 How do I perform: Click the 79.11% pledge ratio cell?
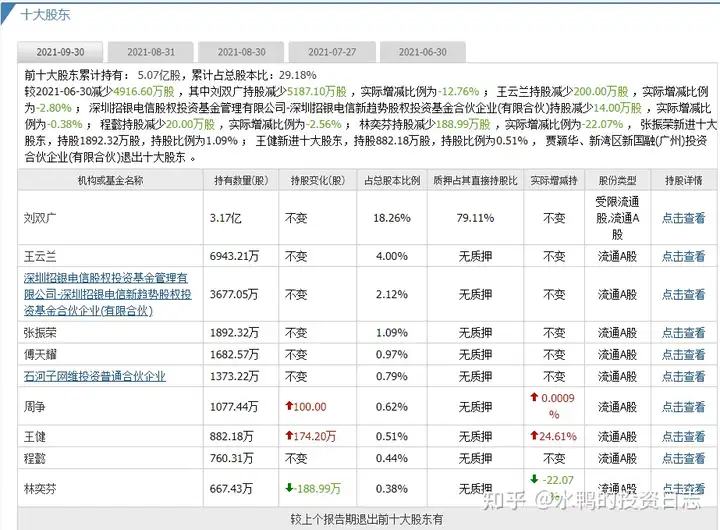click(x=475, y=218)
